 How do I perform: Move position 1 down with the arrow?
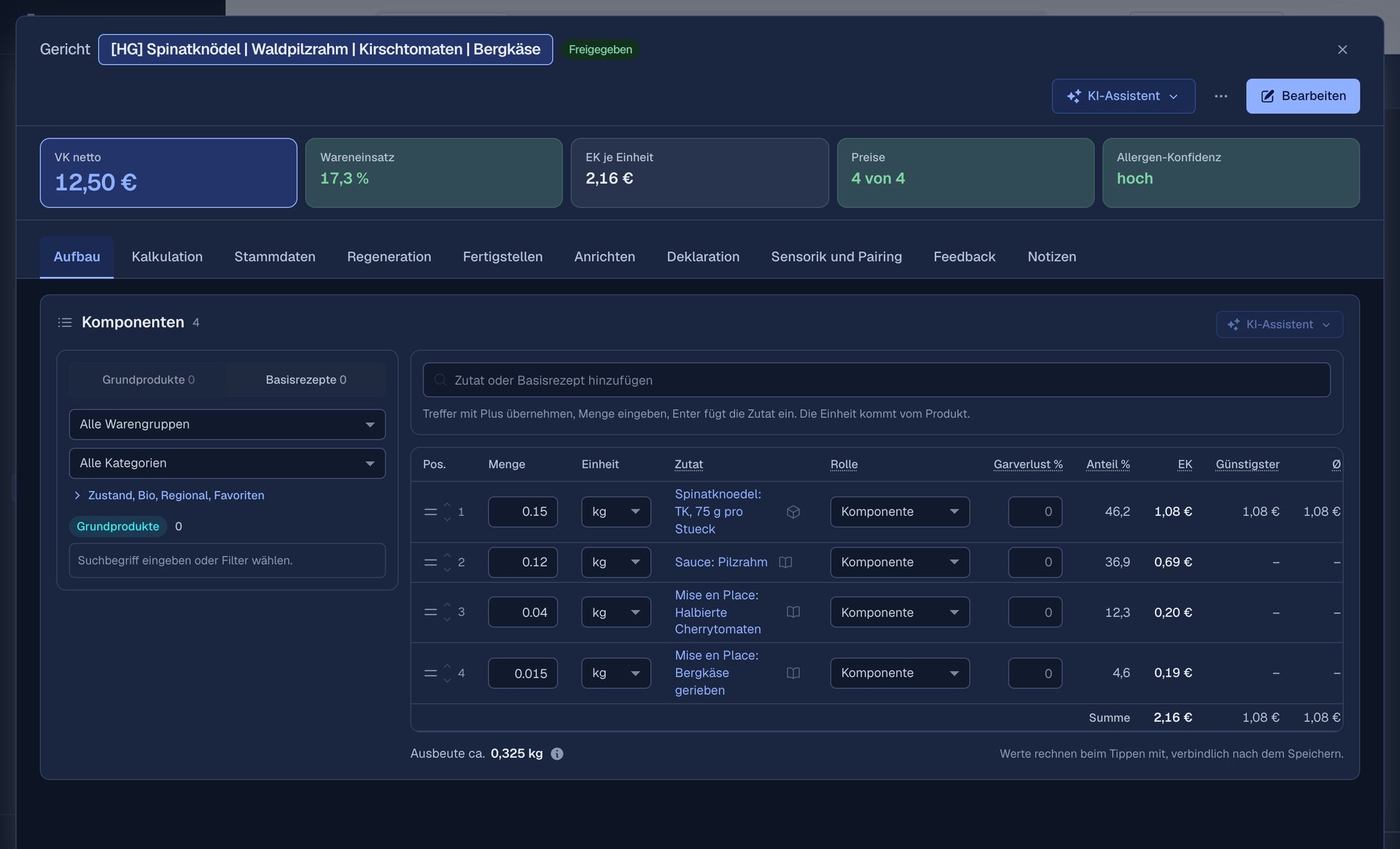(447, 519)
